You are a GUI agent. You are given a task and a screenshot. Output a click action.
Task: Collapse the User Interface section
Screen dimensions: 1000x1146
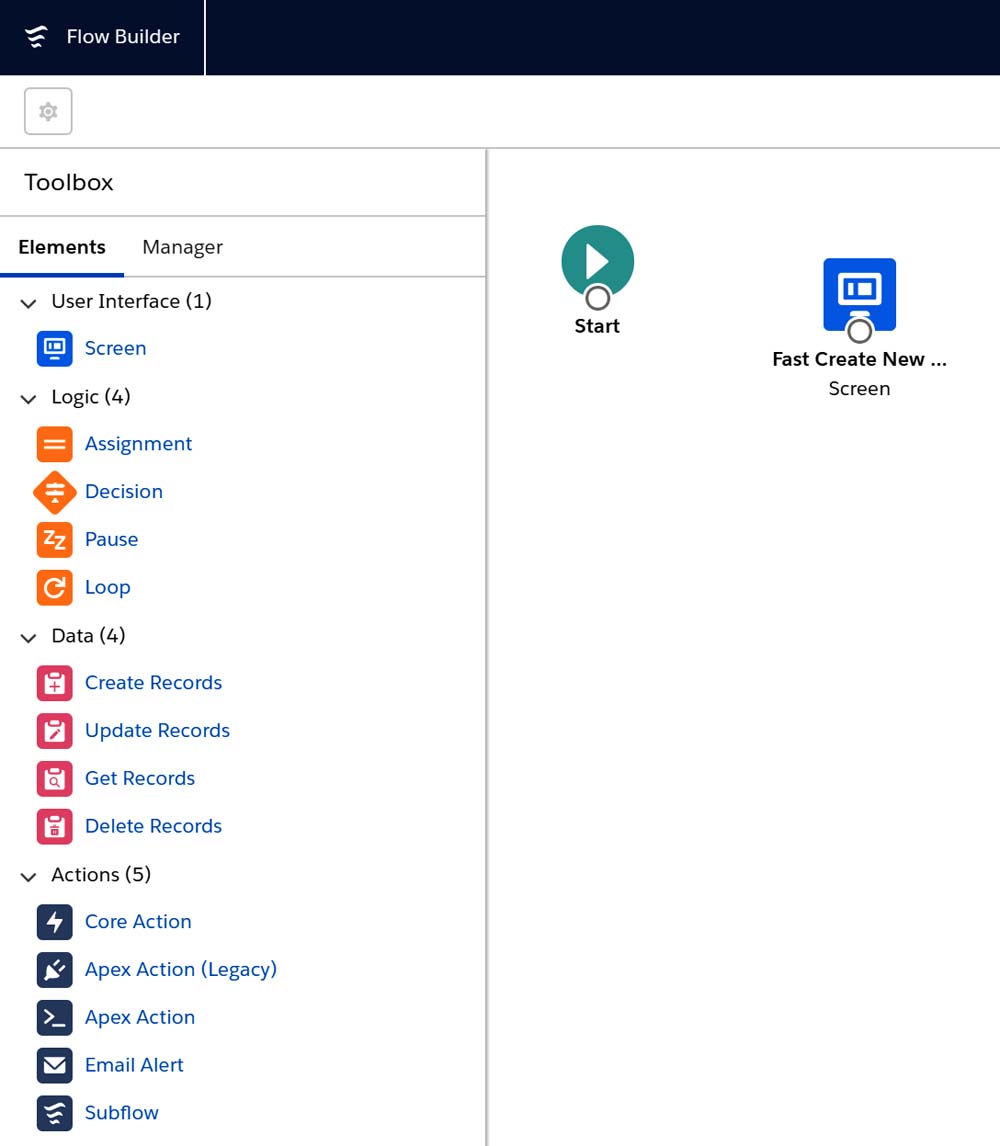click(28, 302)
